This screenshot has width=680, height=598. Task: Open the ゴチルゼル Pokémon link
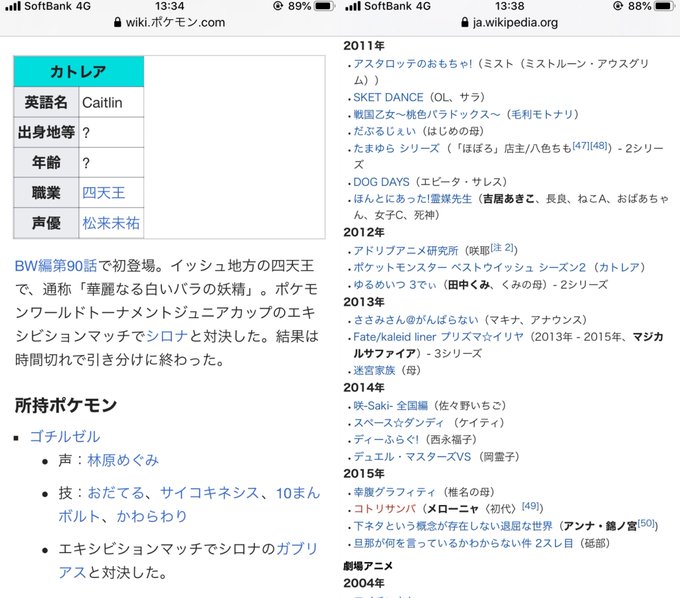(65, 436)
